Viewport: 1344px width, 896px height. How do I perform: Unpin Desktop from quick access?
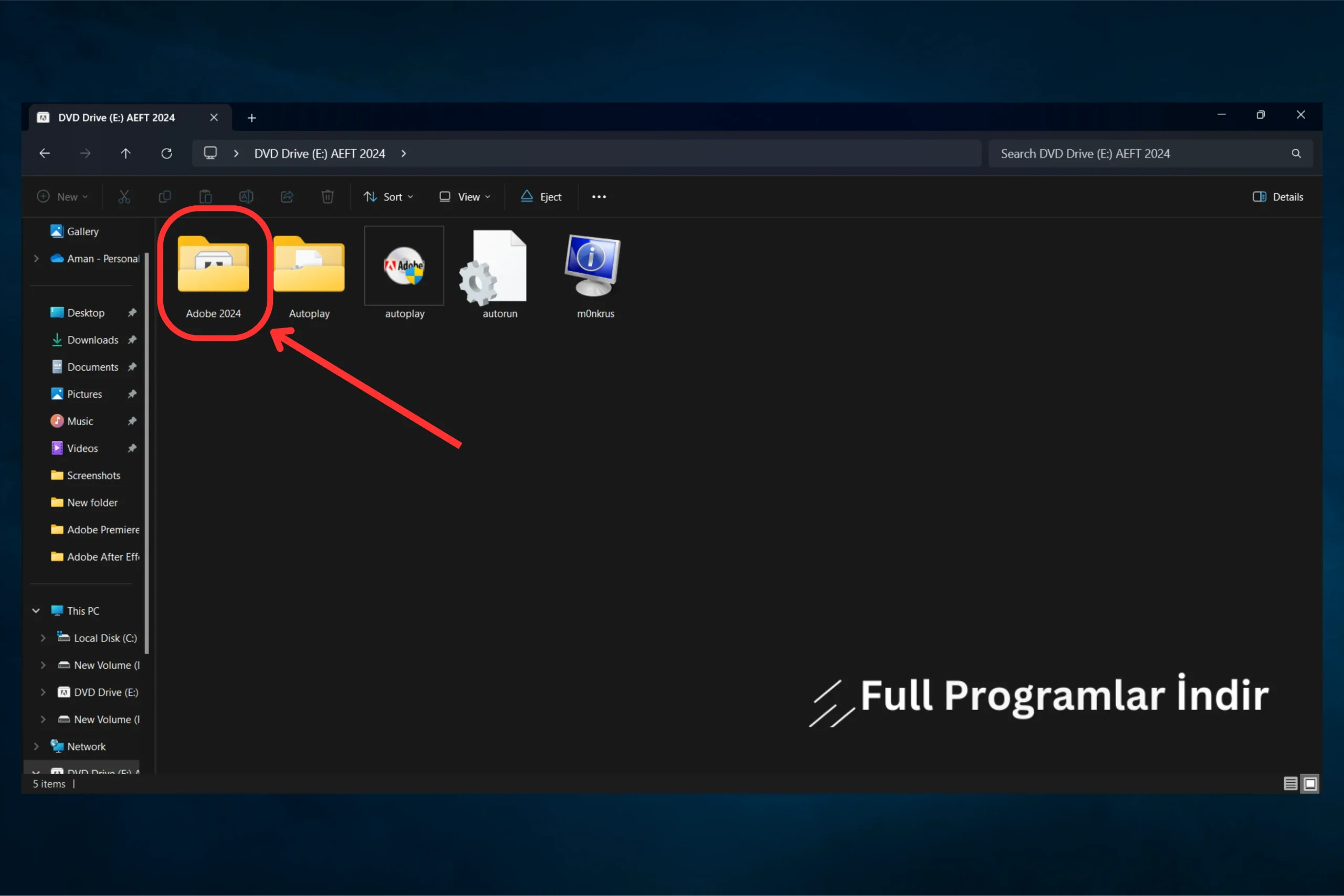[132, 312]
